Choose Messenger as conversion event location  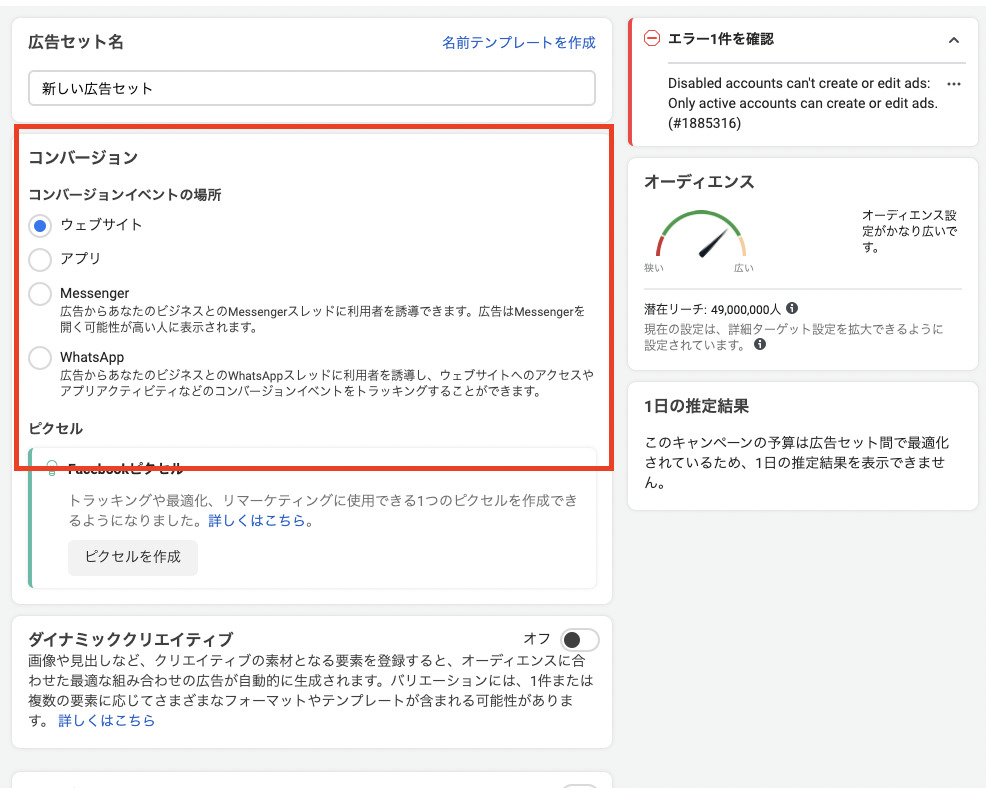(38, 292)
